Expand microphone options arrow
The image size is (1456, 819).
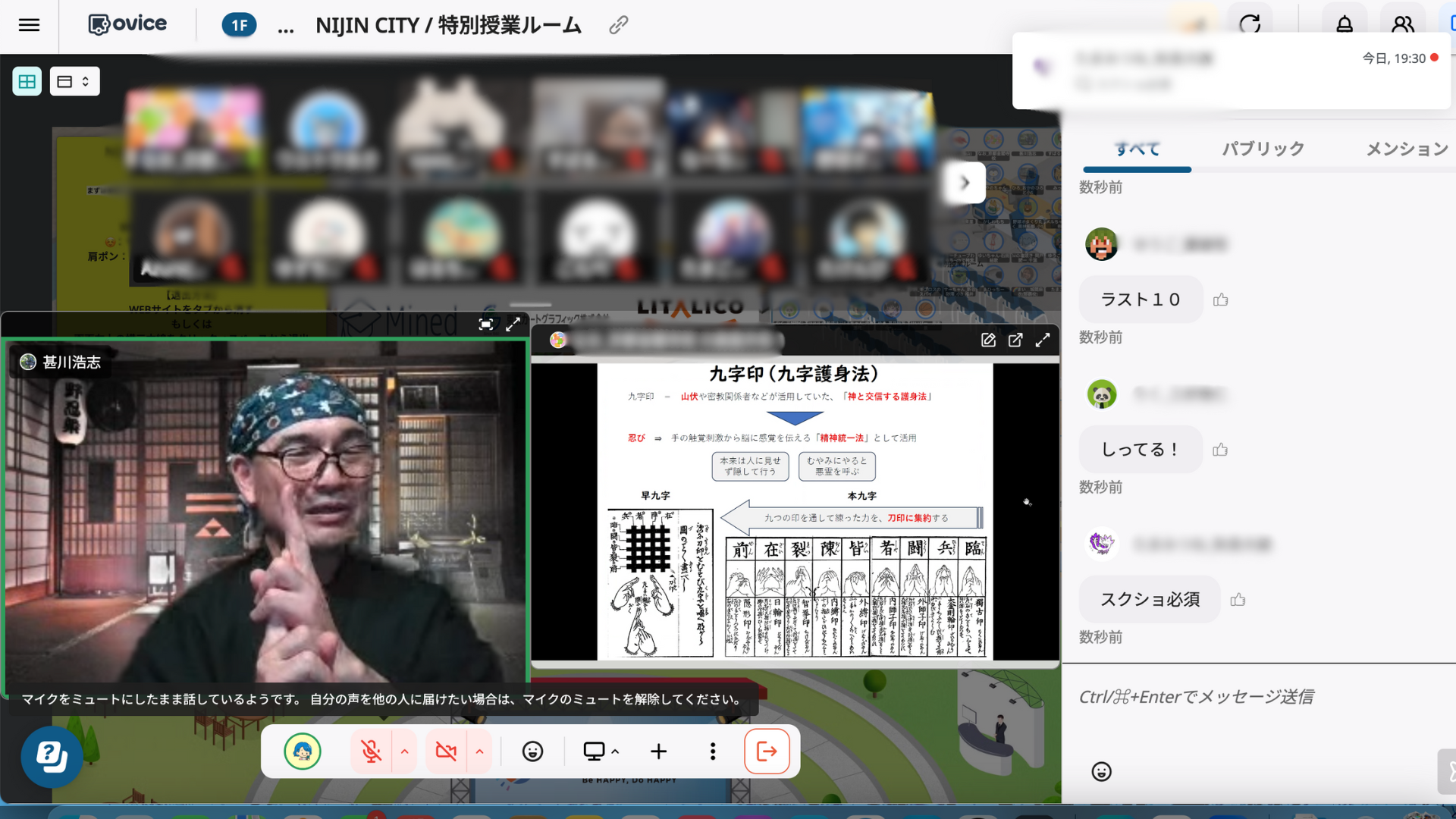(405, 752)
